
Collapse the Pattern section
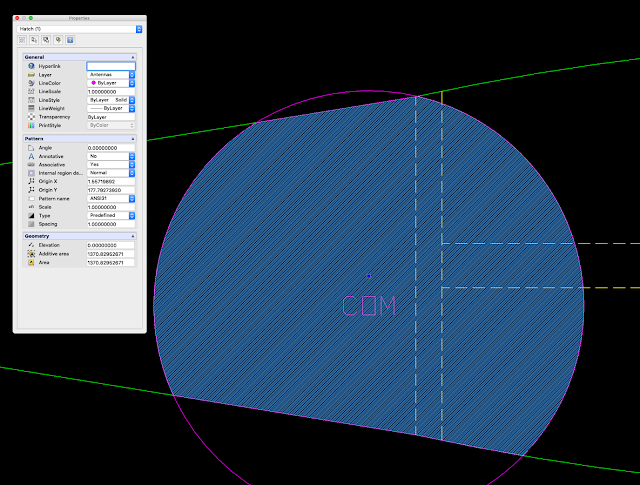(x=133, y=139)
